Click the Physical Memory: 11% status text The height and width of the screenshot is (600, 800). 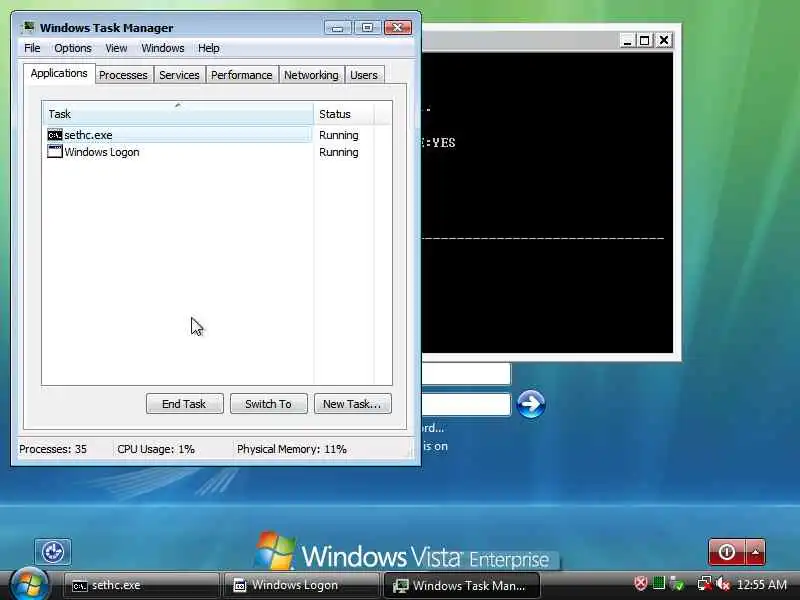292,449
